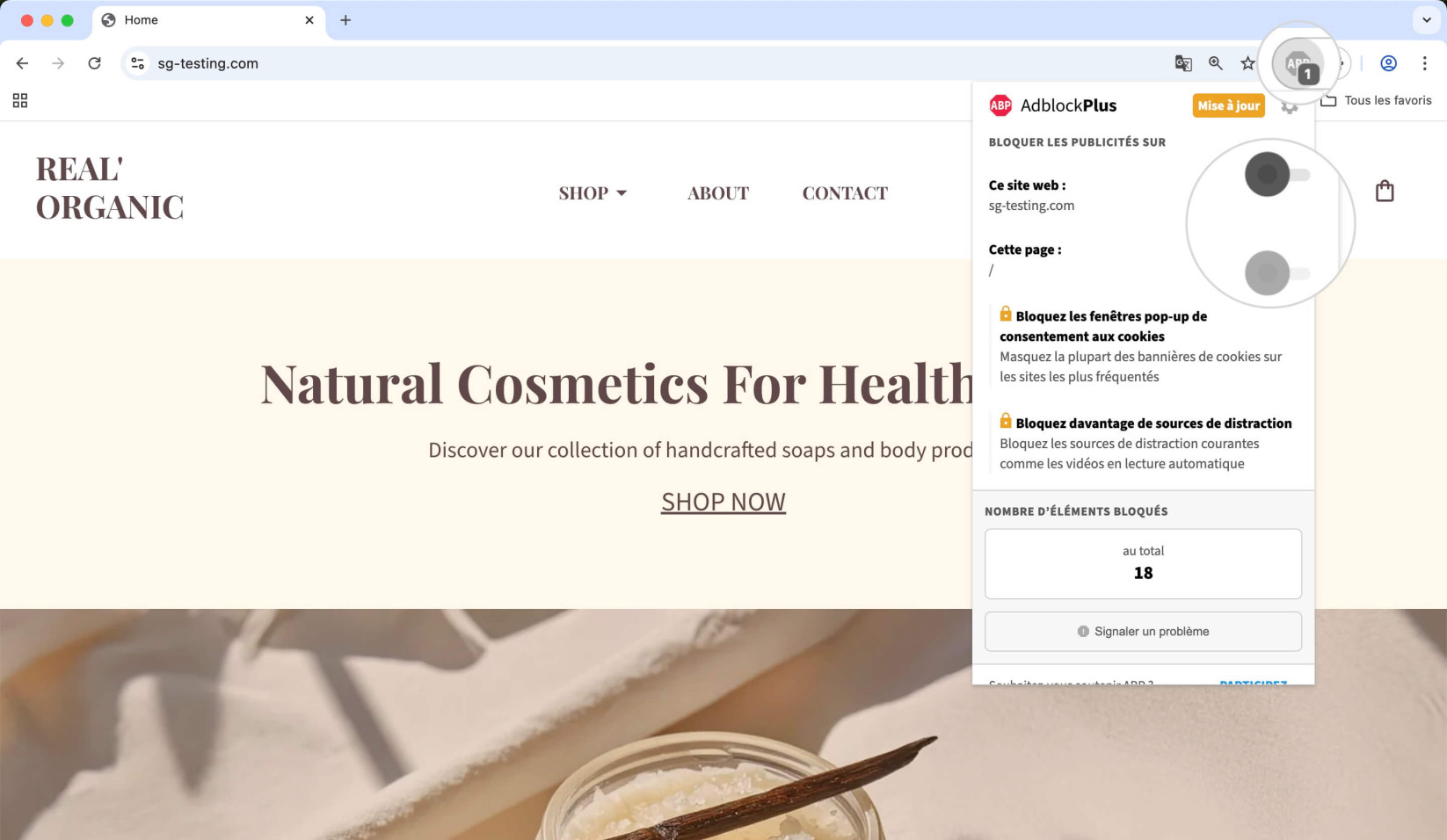View site information icon in address bar
This screenshot has height=840, width=1447.
click(x=137, y=63)
